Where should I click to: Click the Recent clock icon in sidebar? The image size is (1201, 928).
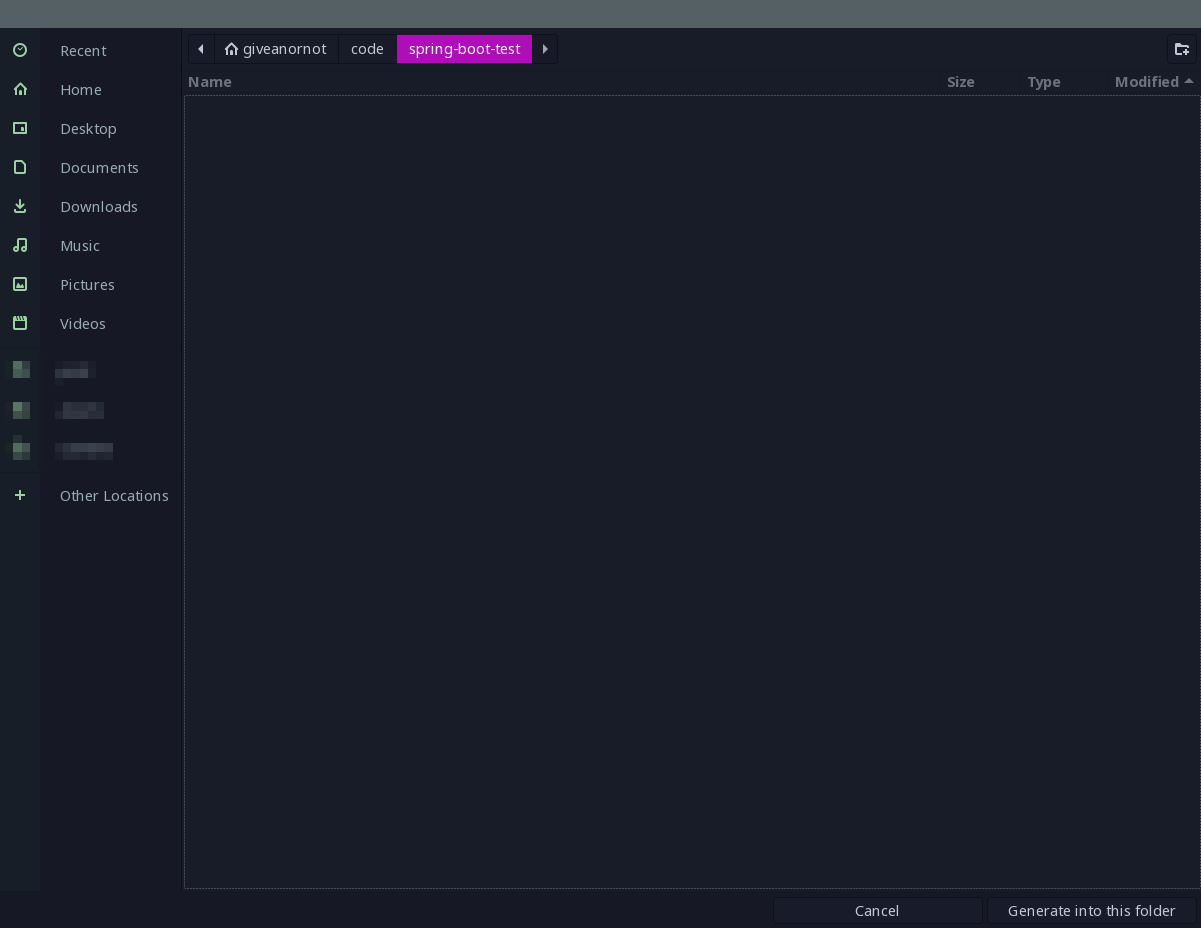[x=20, y=50]
